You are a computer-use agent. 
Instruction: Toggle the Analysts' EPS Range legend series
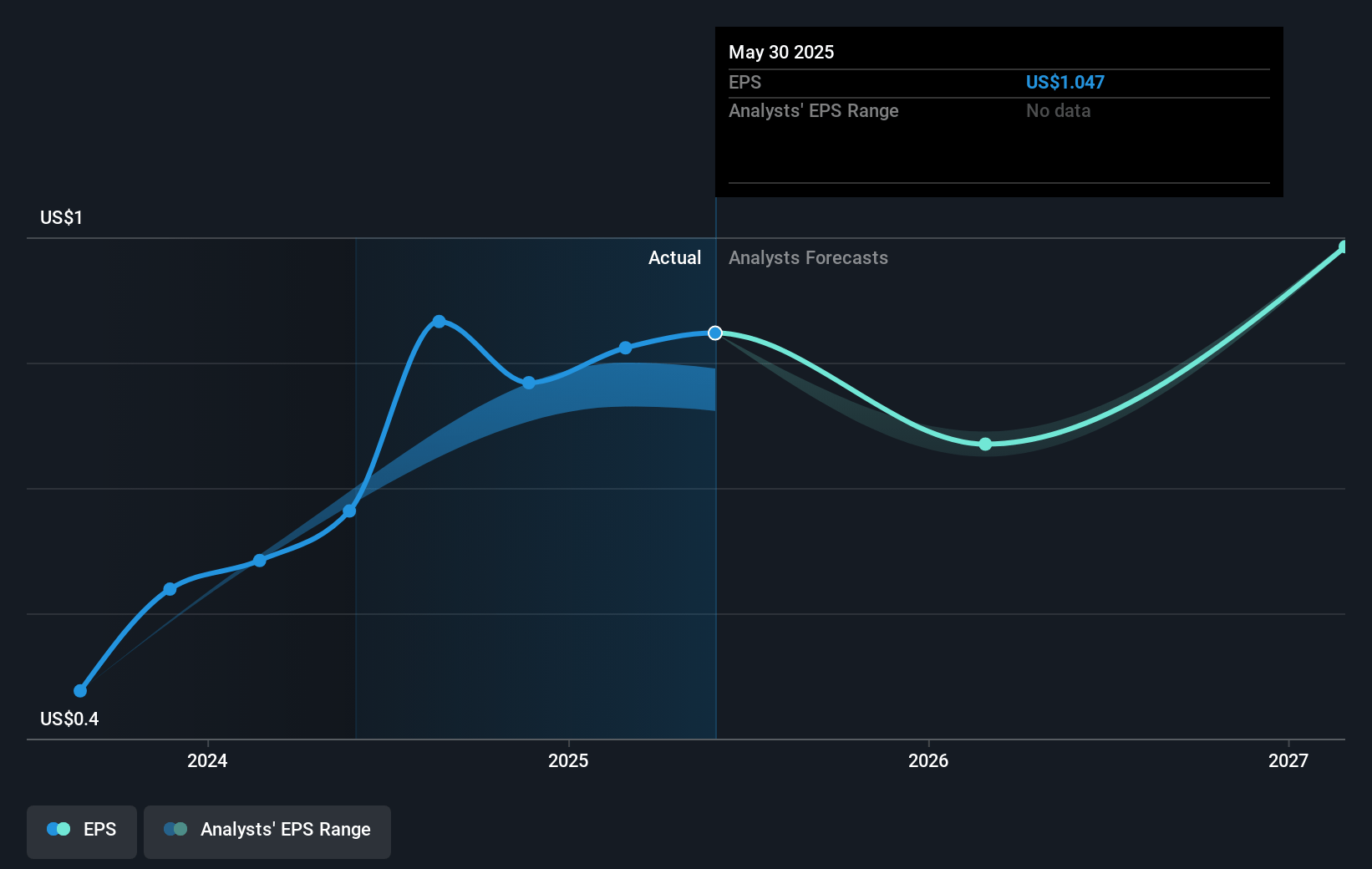coord(267,831)
